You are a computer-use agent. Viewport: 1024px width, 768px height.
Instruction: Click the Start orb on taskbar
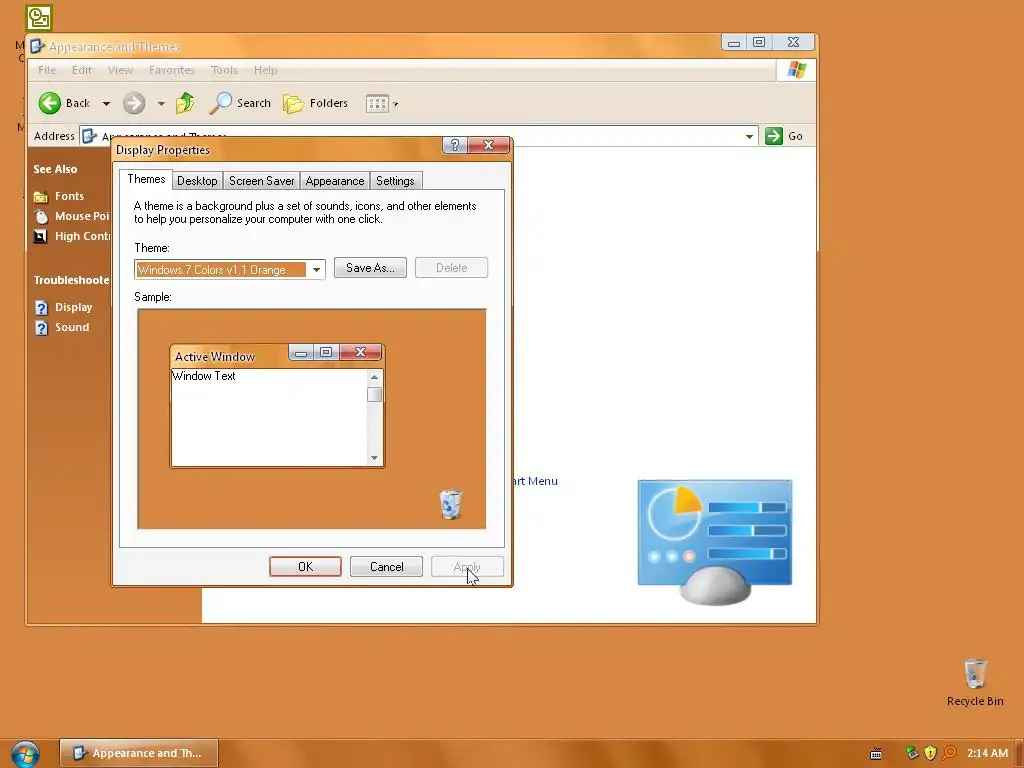tap(25, 754)
